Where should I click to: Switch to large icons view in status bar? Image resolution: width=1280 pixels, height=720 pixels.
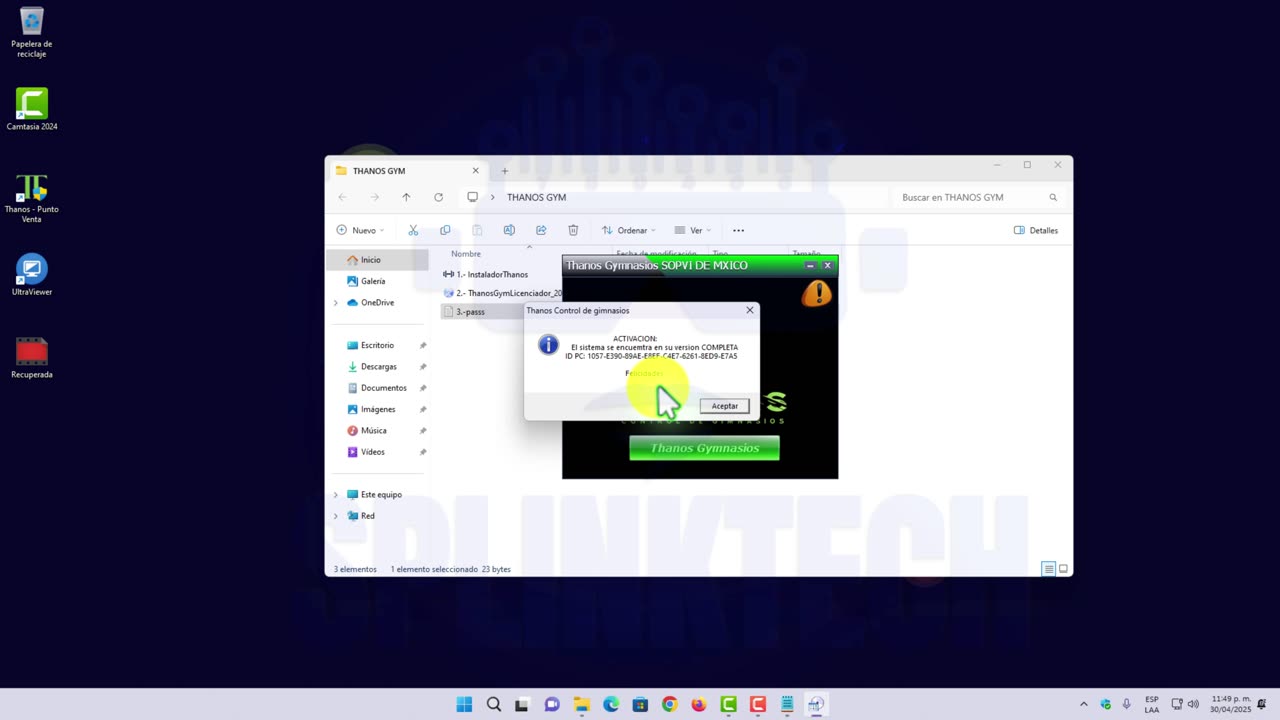click(x=1063, y=569)
